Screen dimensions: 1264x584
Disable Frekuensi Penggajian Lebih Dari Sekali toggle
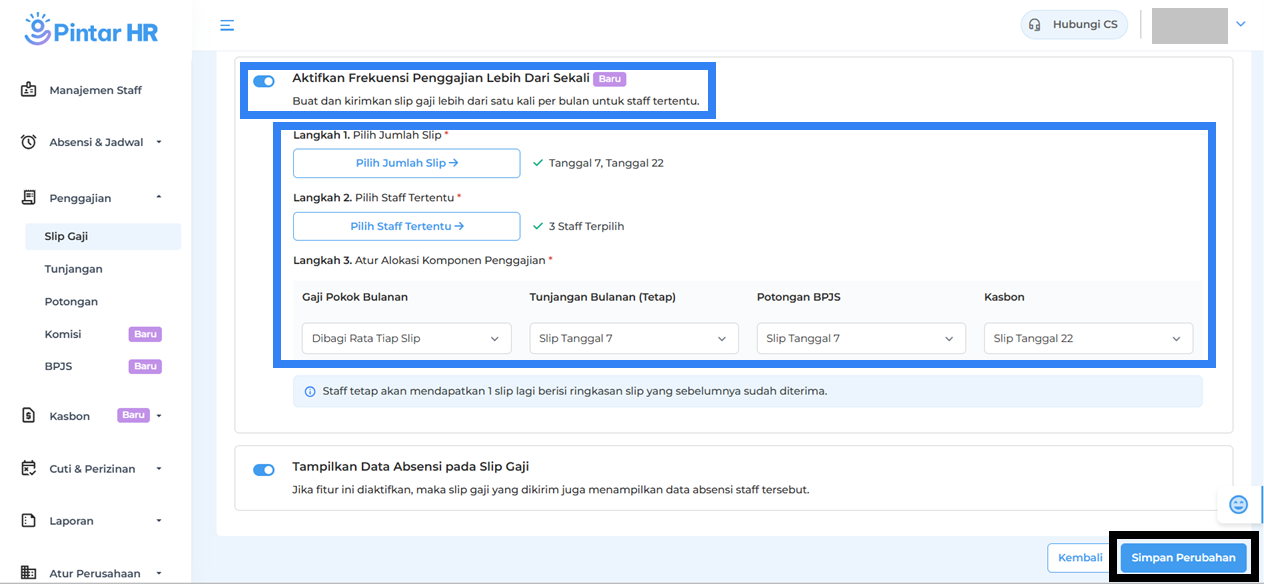click(x=264, y=82)
